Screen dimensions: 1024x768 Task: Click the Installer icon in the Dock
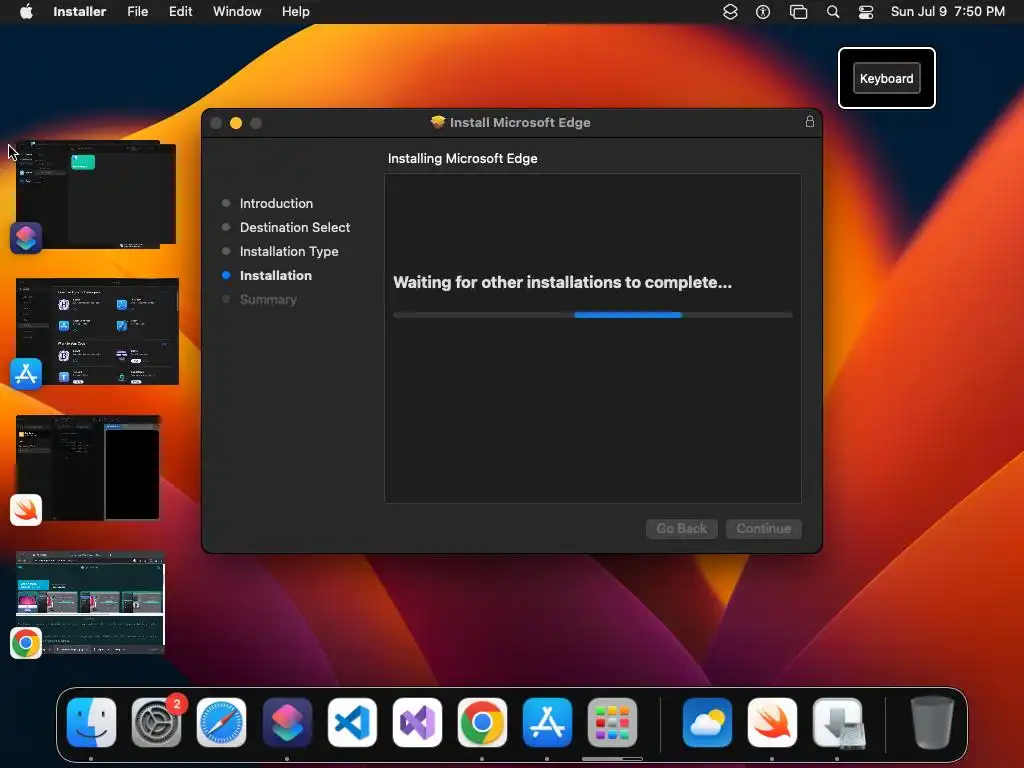tap(837, 722)
